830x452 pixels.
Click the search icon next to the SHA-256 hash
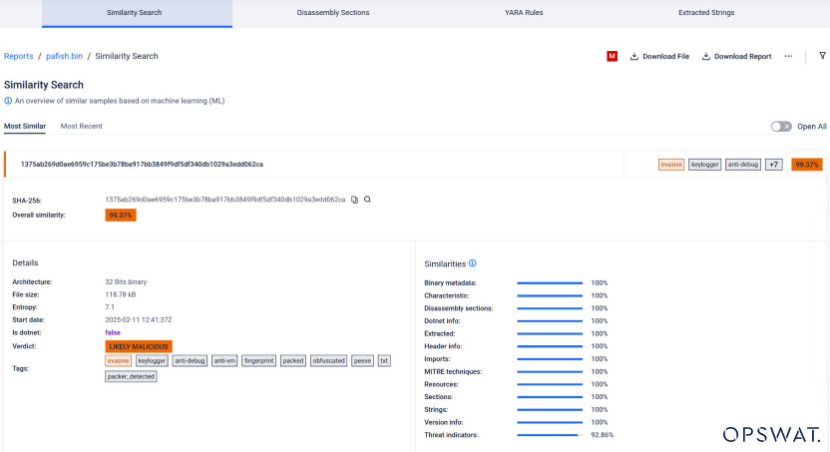point(367,200)
